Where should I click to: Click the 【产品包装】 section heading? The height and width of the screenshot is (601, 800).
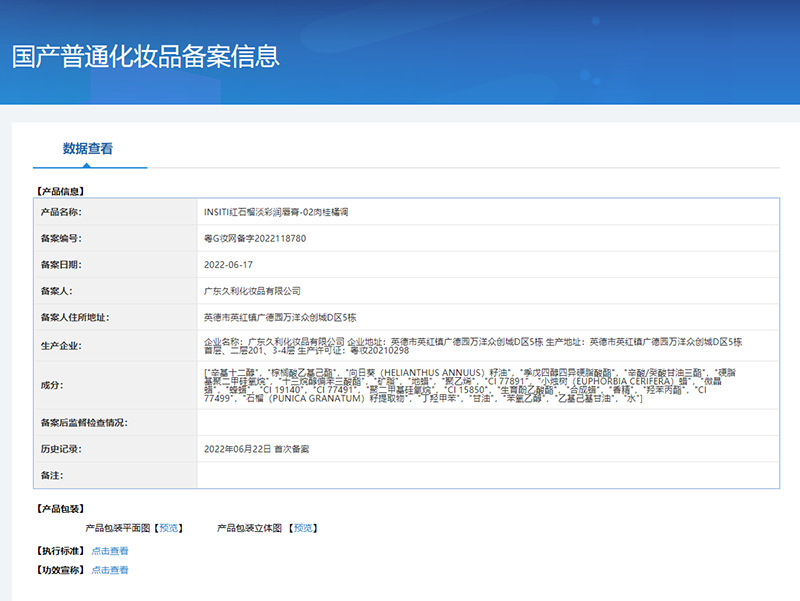point(60,509)
